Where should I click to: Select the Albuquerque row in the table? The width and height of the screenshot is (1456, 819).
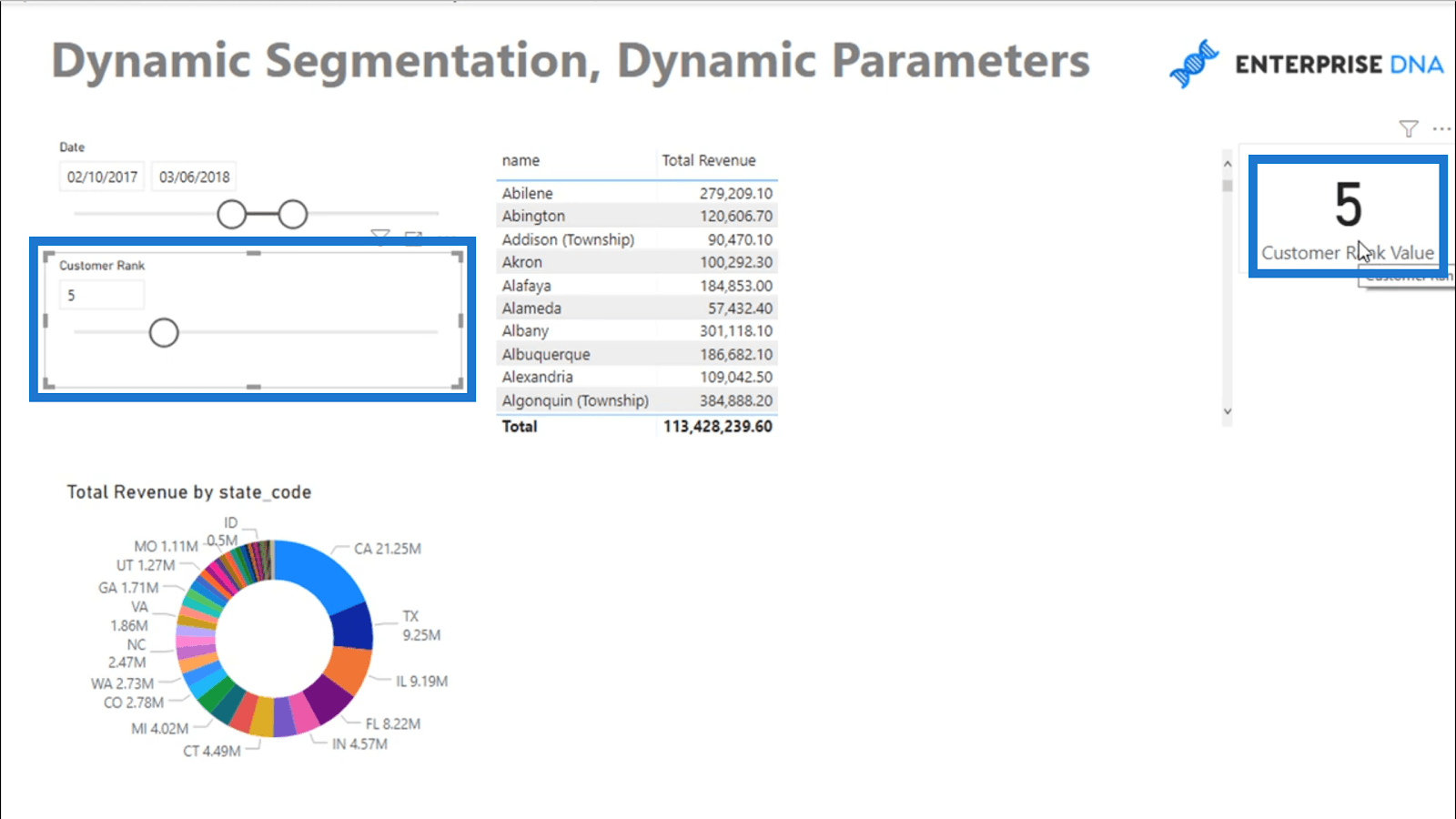coord(637,354)
